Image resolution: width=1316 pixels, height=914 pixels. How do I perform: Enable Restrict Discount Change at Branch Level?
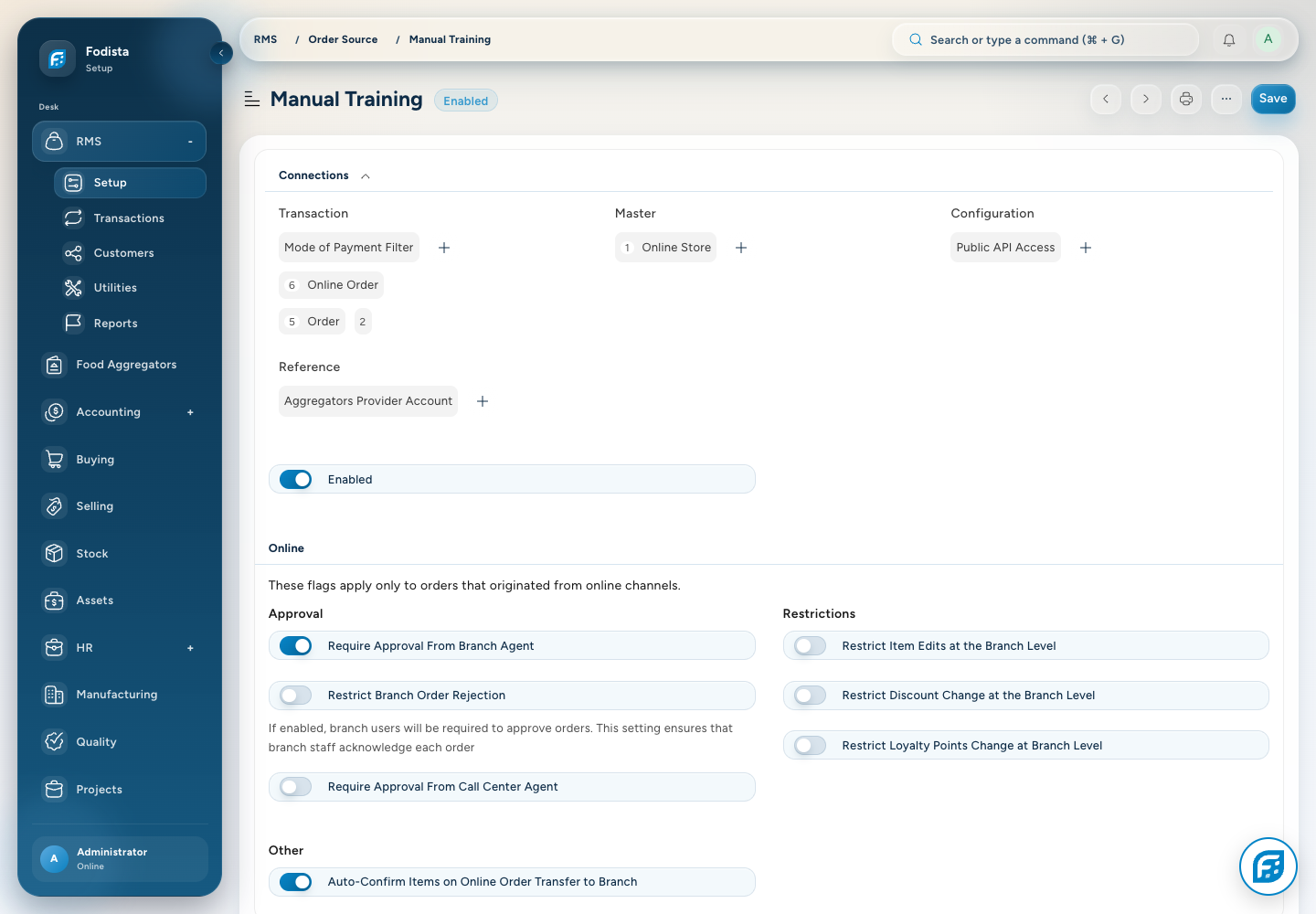(810, 696)
